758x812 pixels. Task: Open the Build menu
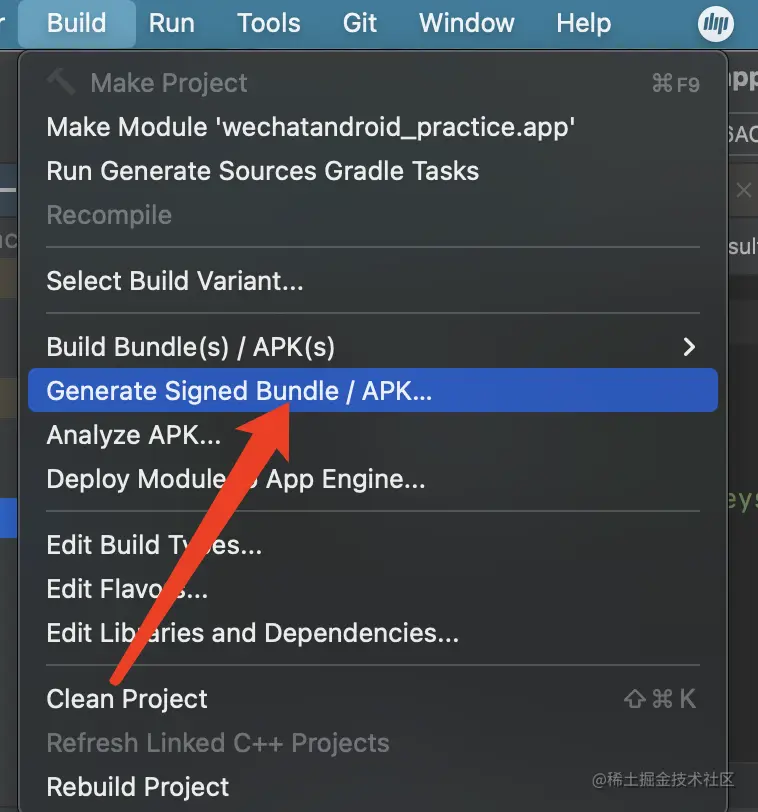click(76, 23)
